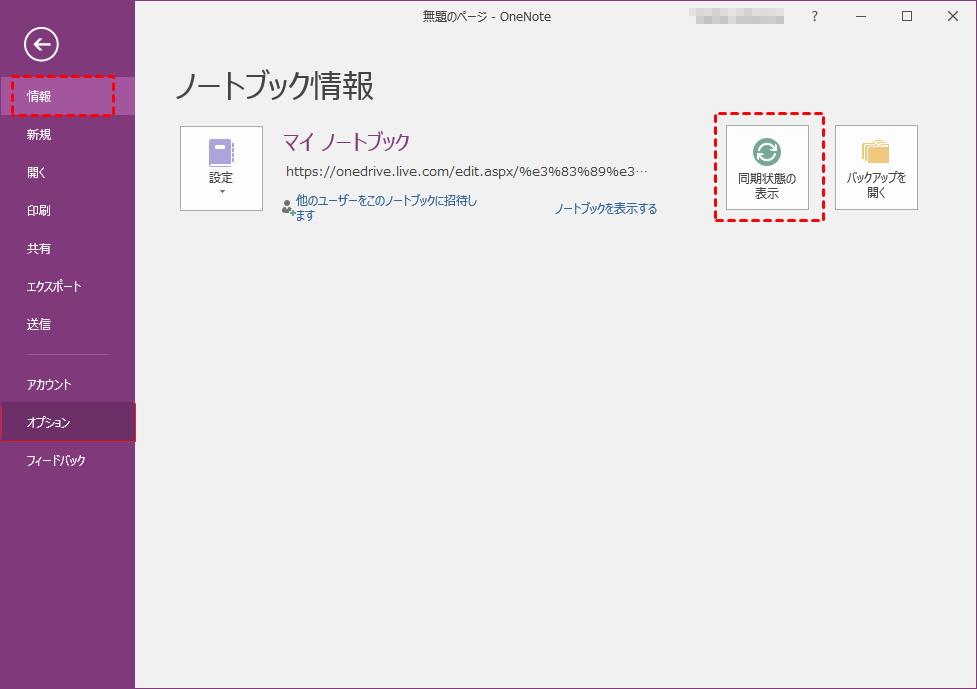Click the ノートブックを表示する link

point(606,209)
